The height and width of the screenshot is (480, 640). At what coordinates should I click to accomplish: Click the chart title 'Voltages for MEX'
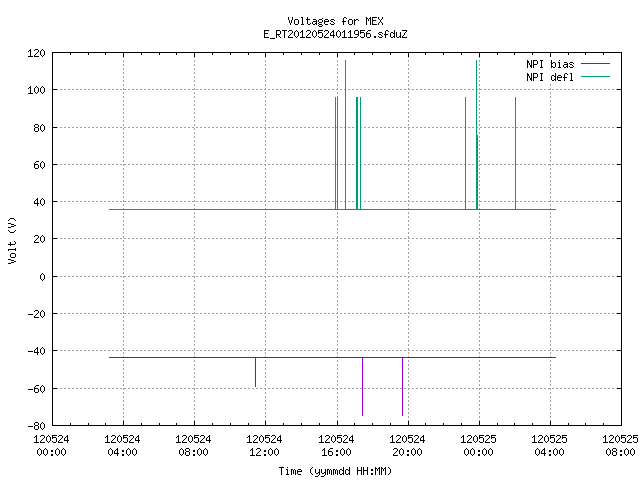click(x=335, y=21)
